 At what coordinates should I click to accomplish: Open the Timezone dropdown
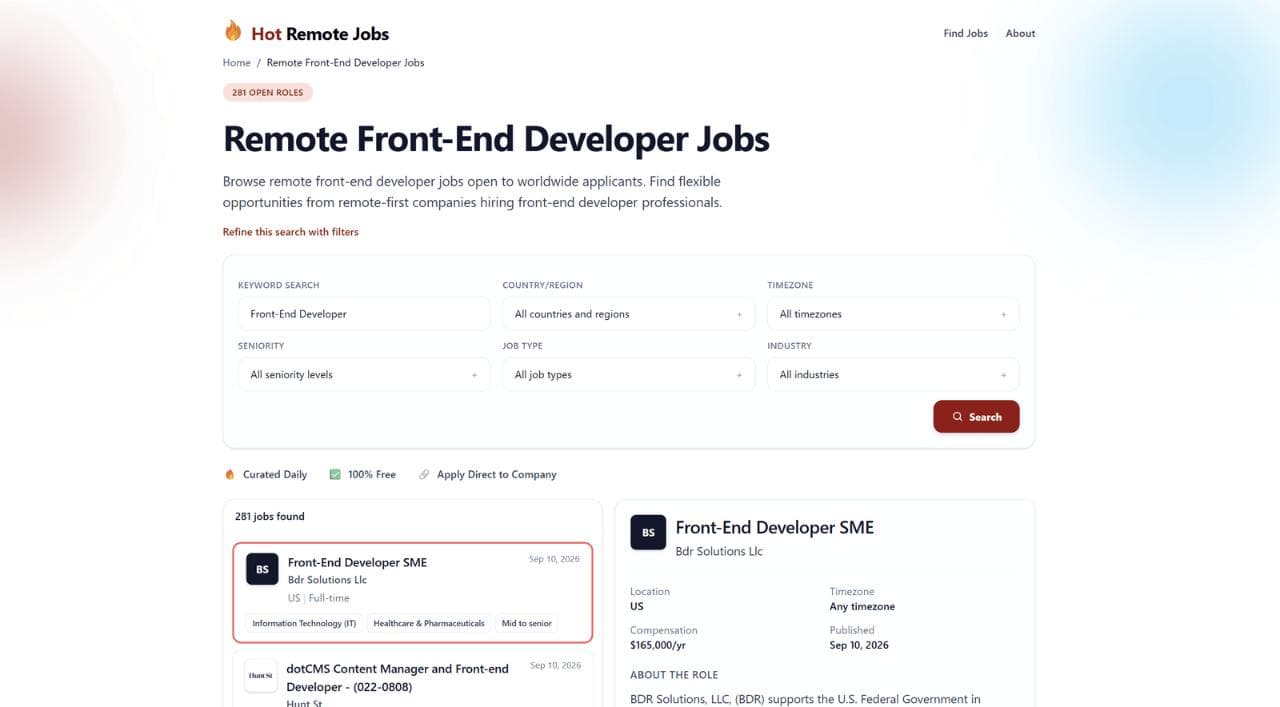[893, 314]
